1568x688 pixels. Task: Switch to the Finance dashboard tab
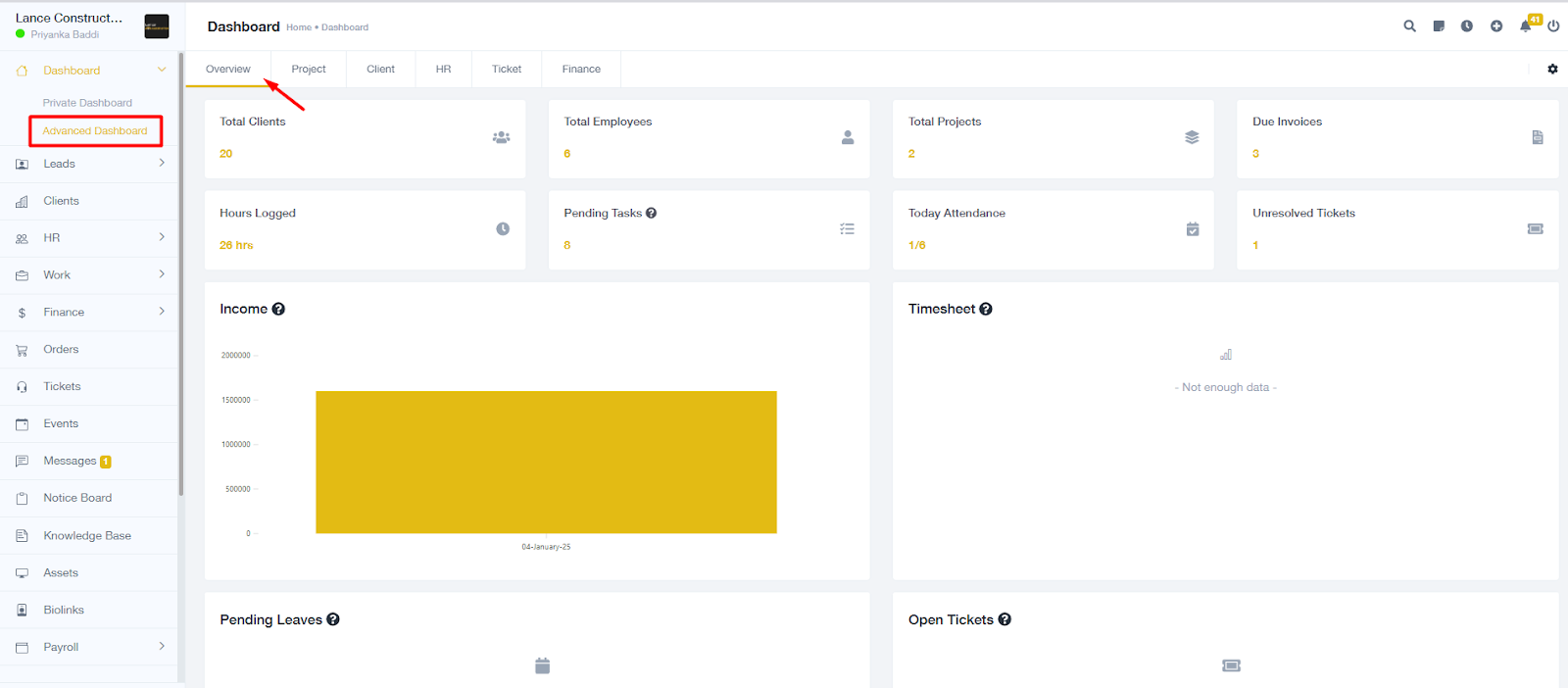tap(581, 69)
